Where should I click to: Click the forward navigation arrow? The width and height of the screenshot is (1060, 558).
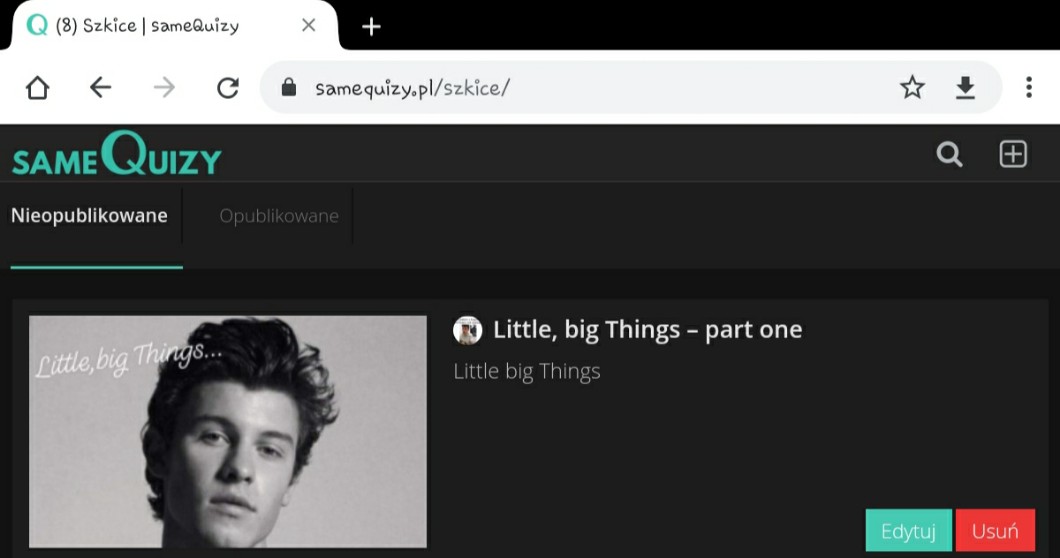[164, 88]
